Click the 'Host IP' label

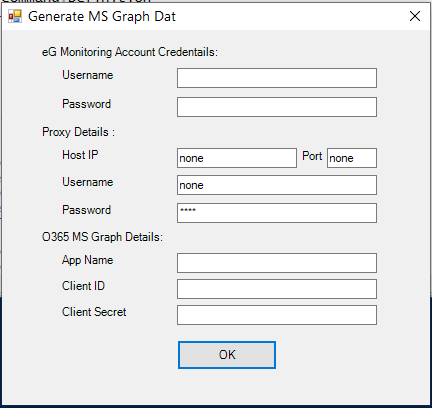tap(80, 155)
